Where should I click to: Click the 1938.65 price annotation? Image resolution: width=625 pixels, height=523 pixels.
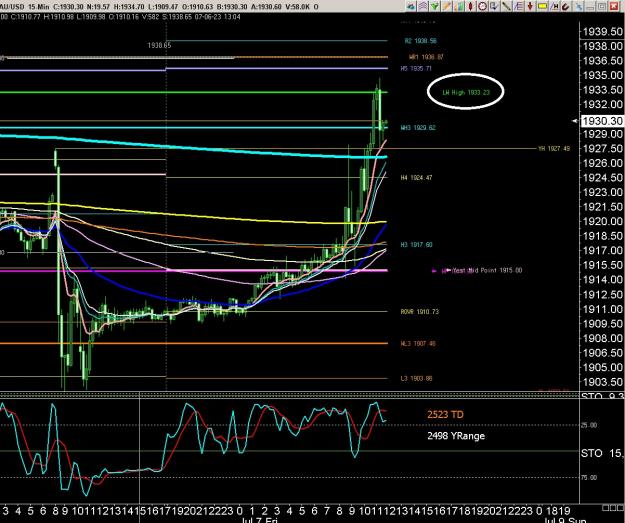coord(159,45)
